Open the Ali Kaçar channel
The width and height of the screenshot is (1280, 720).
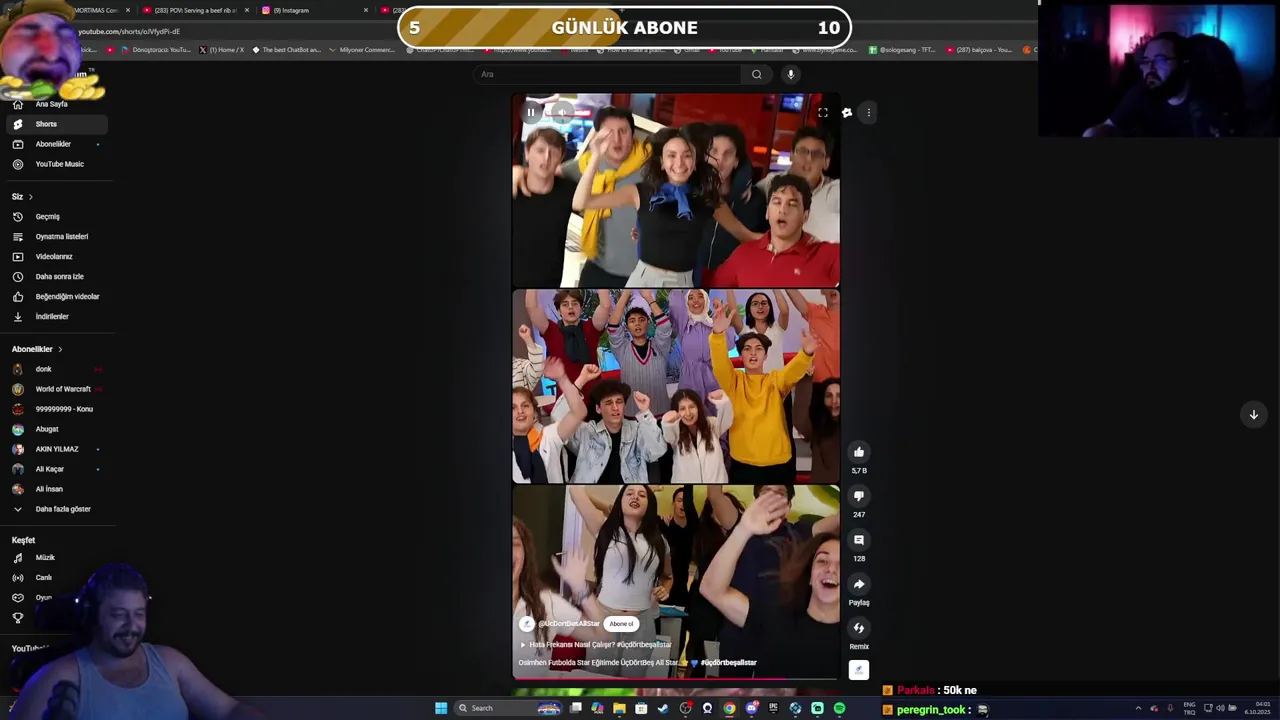[x=57, y=469]
